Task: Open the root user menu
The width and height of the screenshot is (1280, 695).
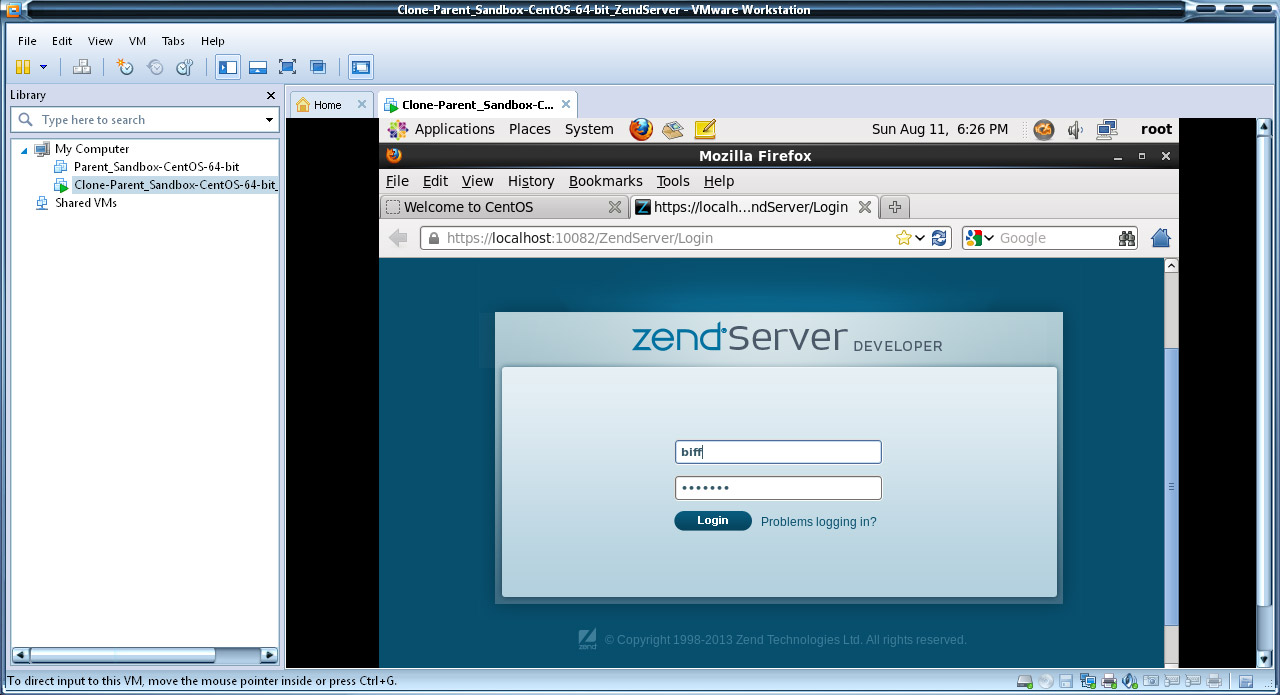Action: coord(1156,129)
